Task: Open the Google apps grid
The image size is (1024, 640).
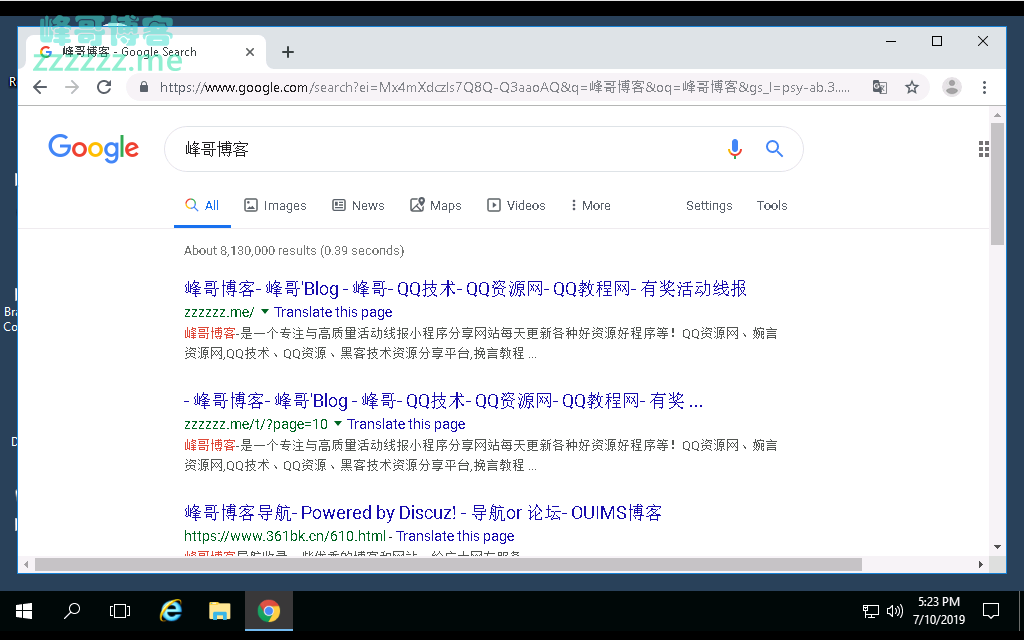Action: [x=984, y=149]
